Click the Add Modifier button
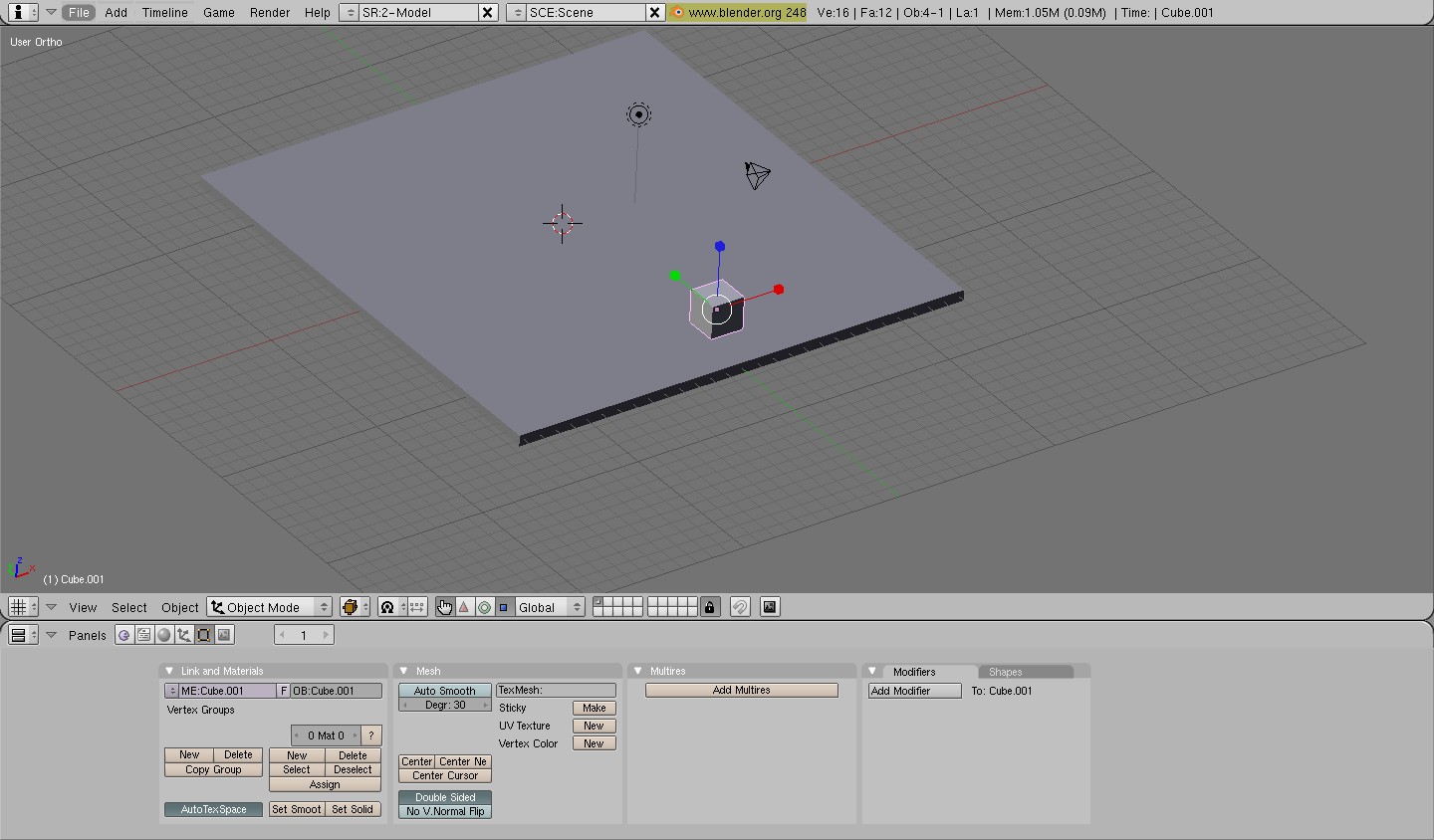This screenshot has height=840, width=1434. pos(914,691)
